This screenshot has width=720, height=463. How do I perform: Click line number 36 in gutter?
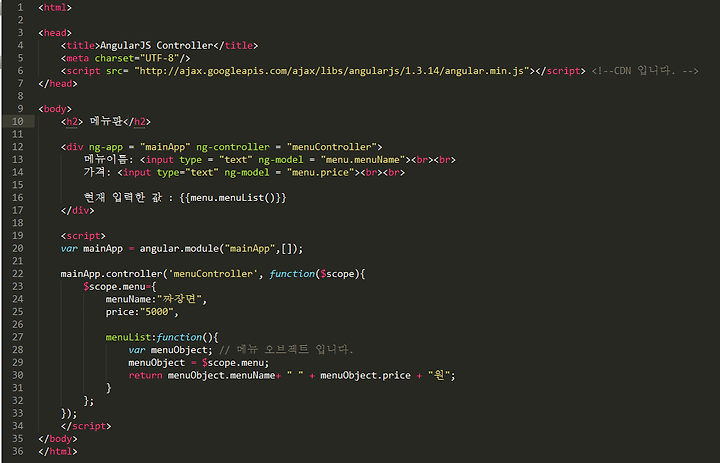tap(17, 451)
